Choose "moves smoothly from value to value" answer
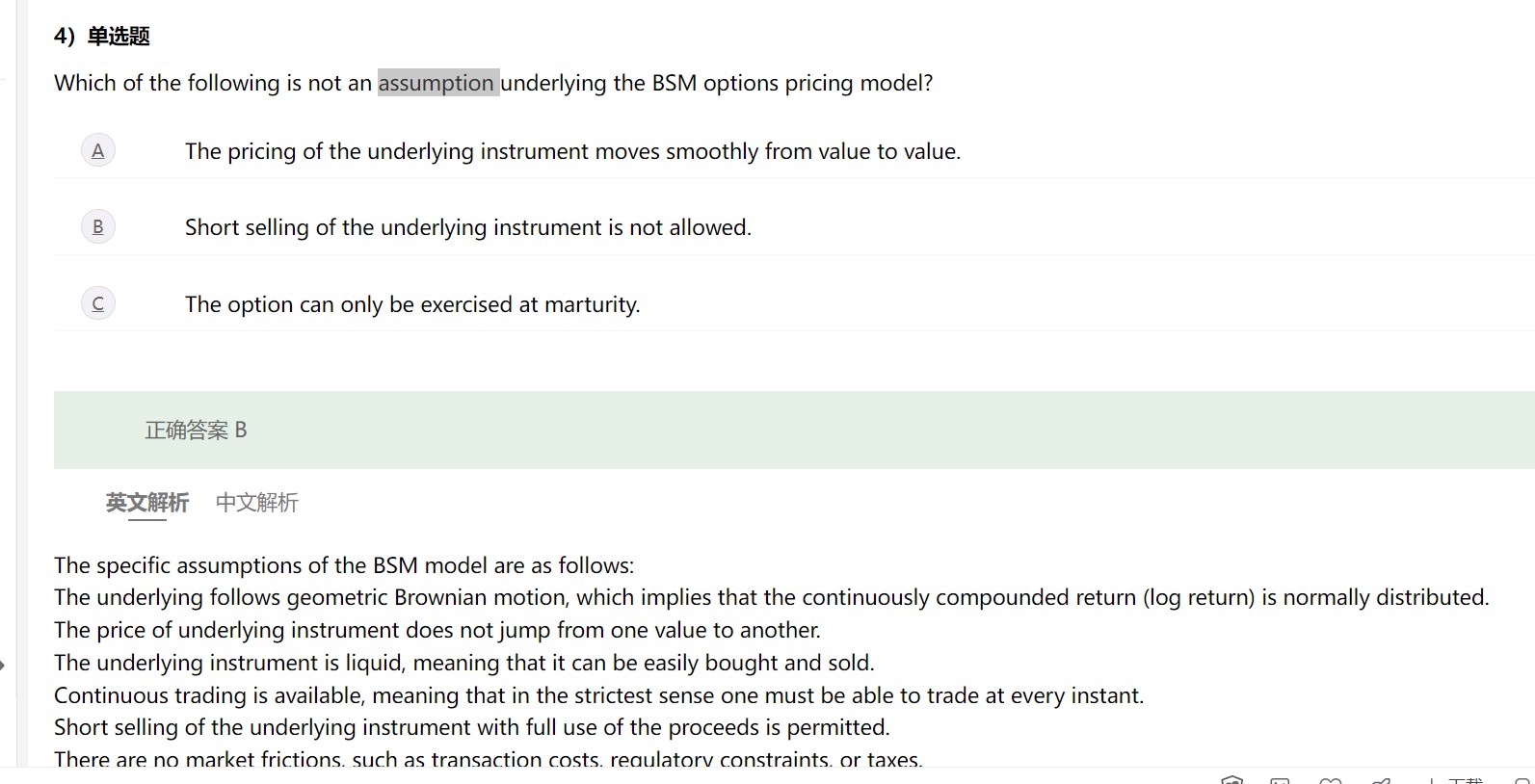The height and width of the screenshot is (784, 1535). coord(572,151)
